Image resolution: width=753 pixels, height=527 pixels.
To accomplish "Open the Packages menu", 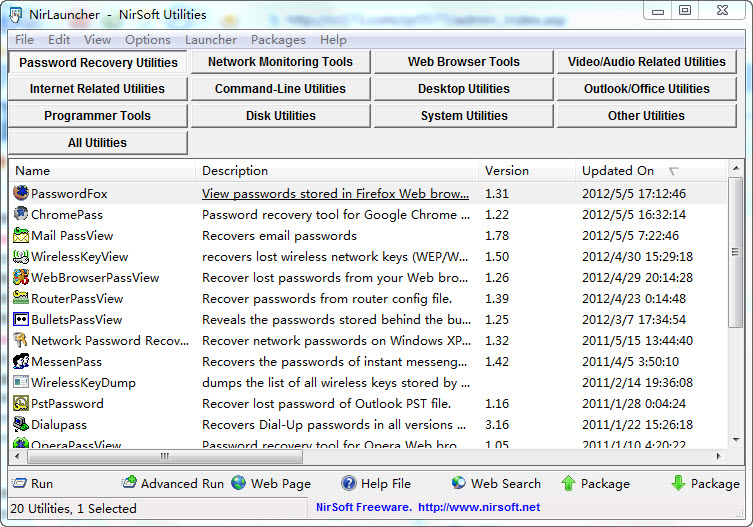I will point(278,40).
